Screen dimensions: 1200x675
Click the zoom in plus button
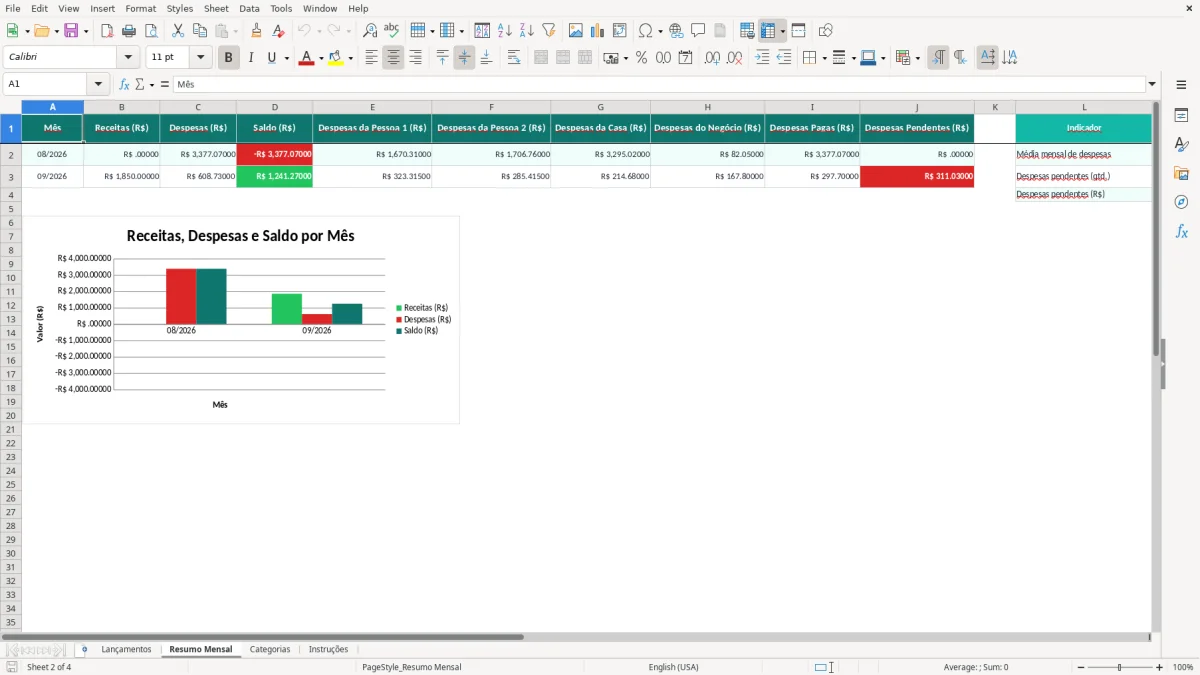[x=1160, y=667]
